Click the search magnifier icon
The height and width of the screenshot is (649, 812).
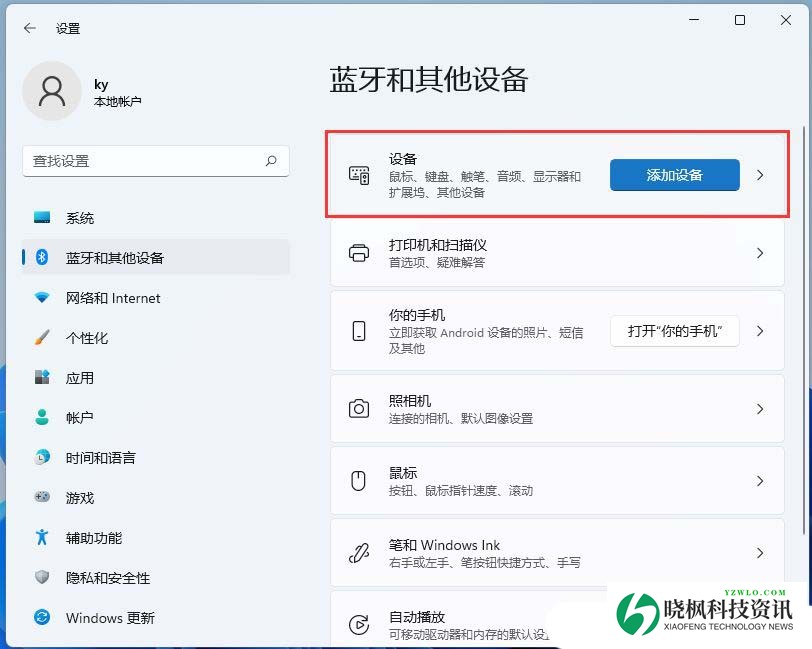[271, 161]
